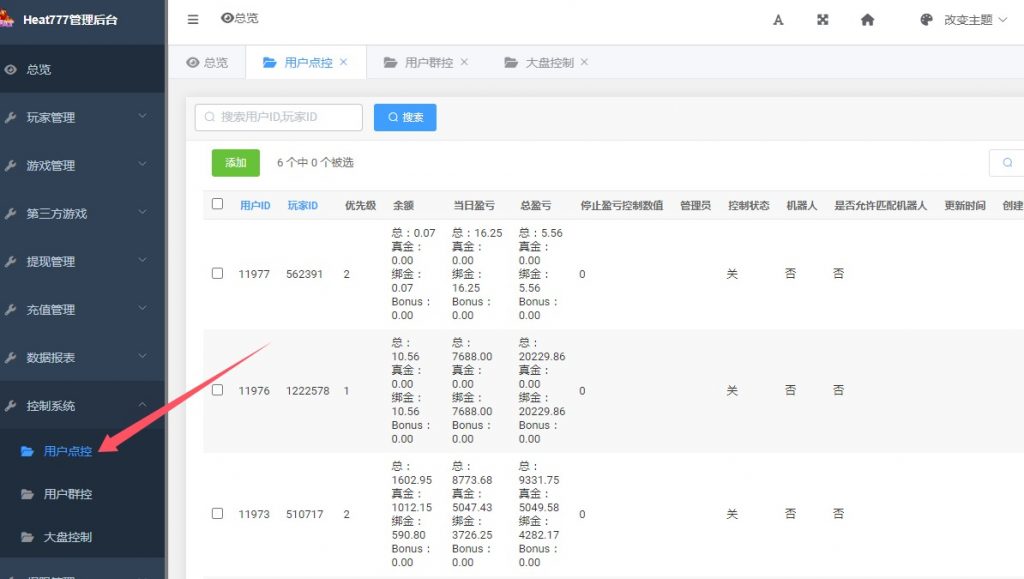Click the font size 'A' icon
The width and height of the screenshot is (1024, 579).
[x=778, y=20]
